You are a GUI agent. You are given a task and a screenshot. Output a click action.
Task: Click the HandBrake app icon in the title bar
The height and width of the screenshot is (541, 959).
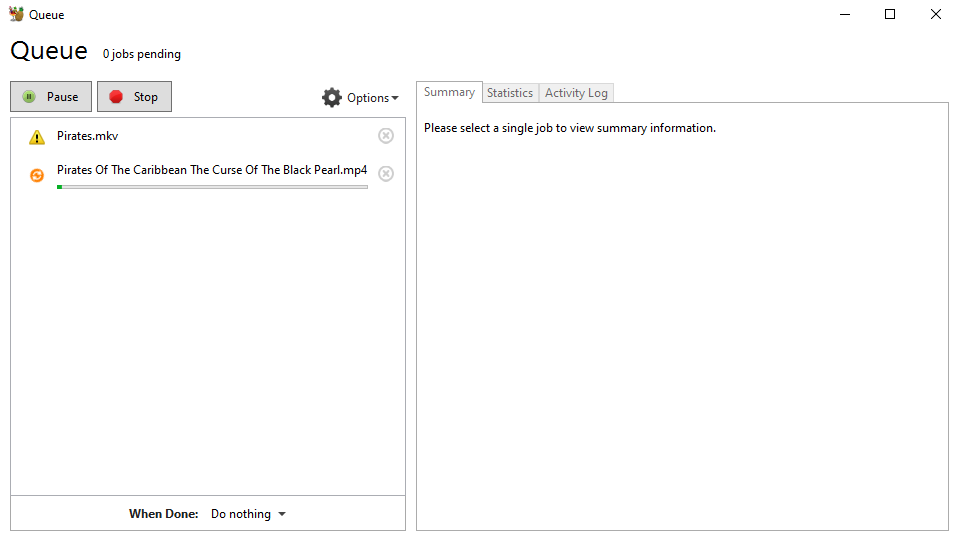click(x=17, y=14)
